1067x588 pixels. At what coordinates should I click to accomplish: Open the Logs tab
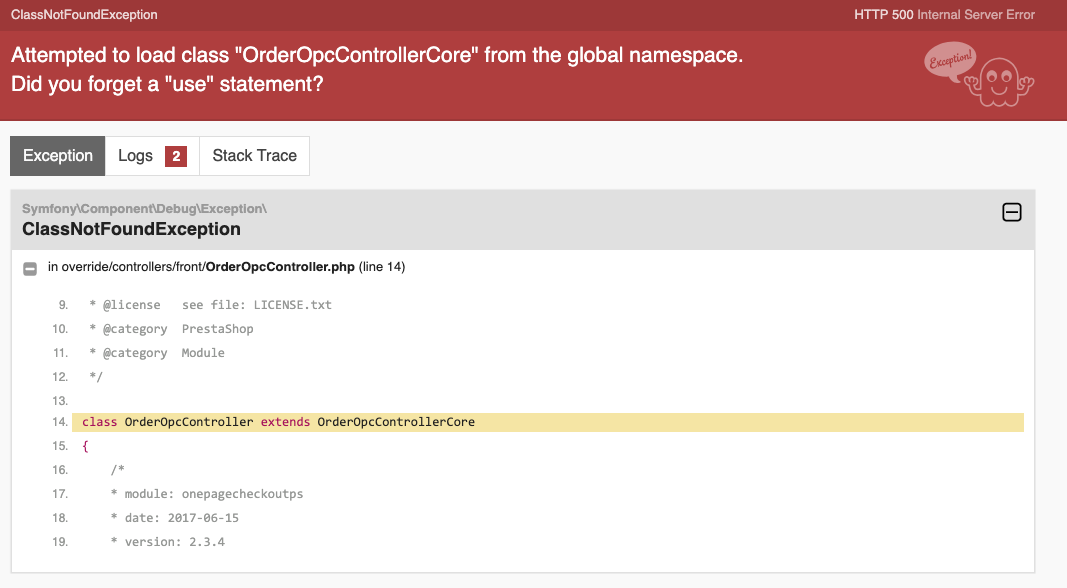pos(152,156)
